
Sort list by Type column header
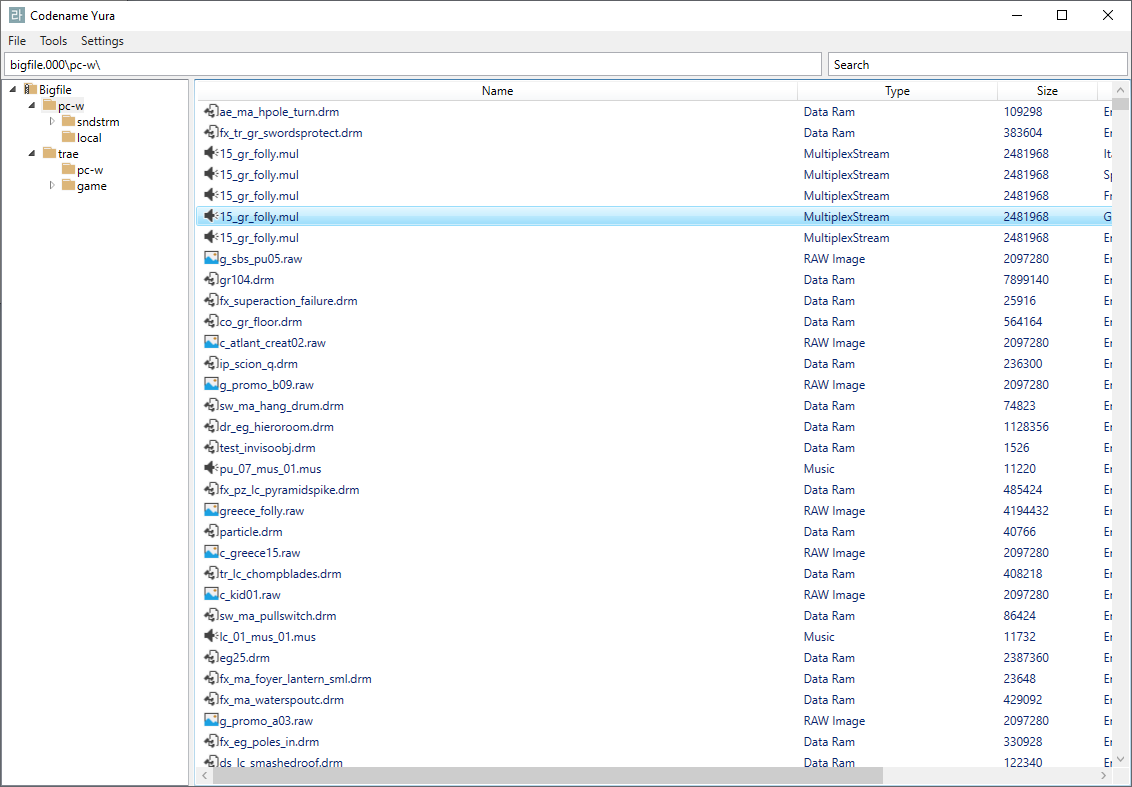pos(897,91)
